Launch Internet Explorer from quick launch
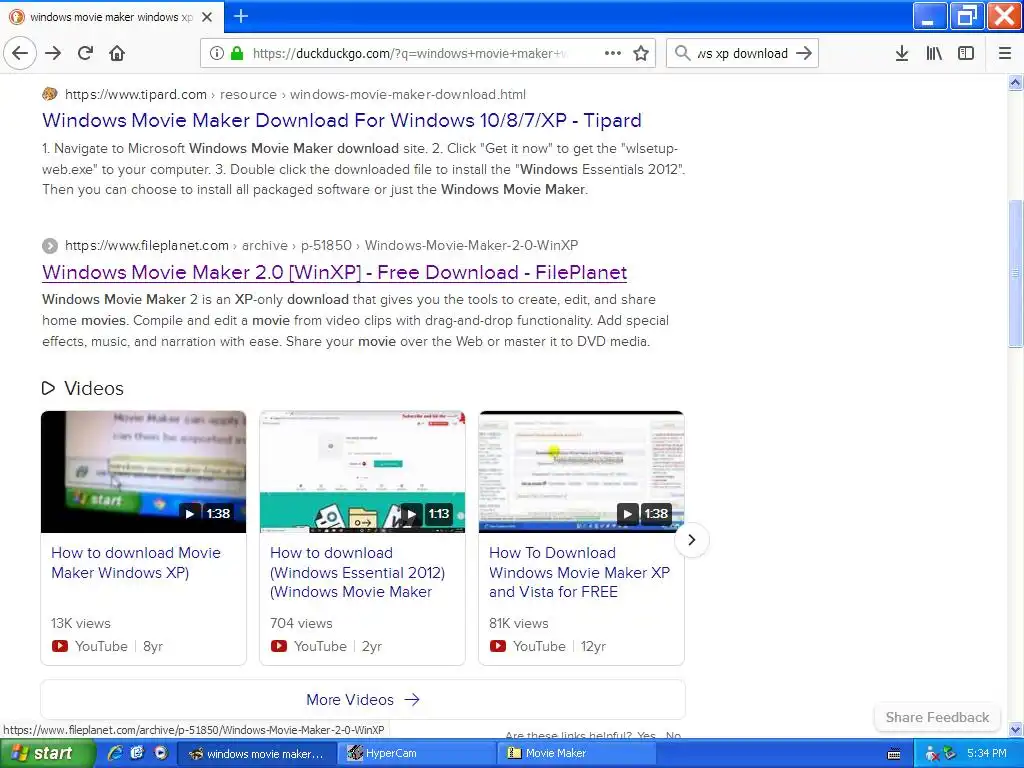 (x=115, y=753)
